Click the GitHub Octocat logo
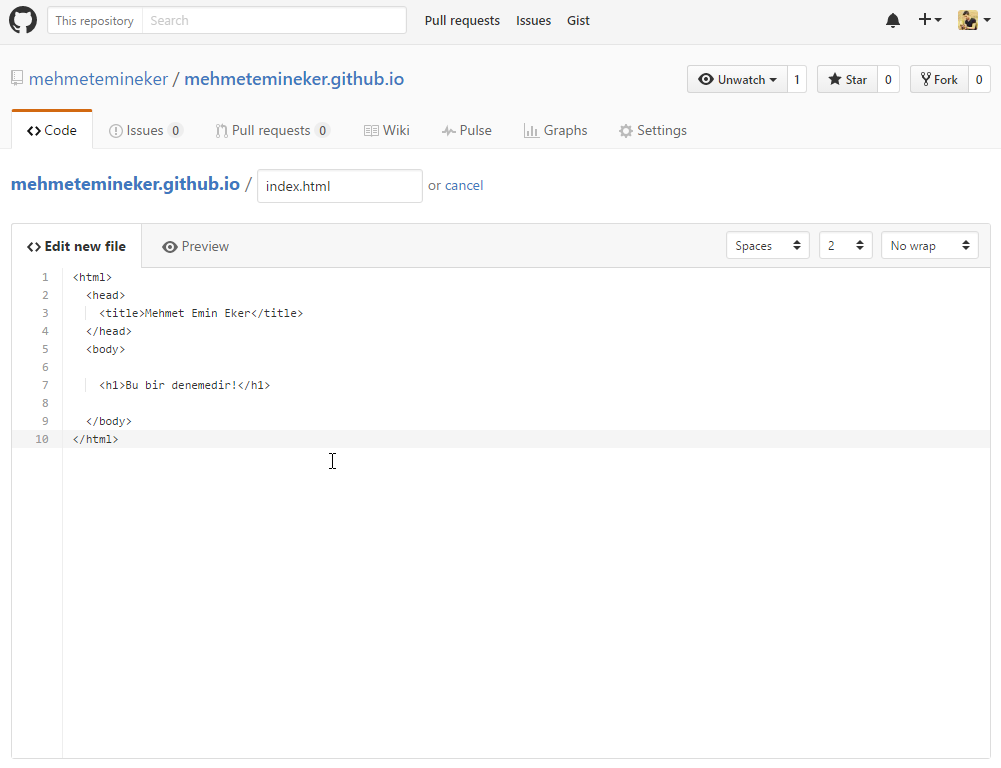 tap(23, 20)
